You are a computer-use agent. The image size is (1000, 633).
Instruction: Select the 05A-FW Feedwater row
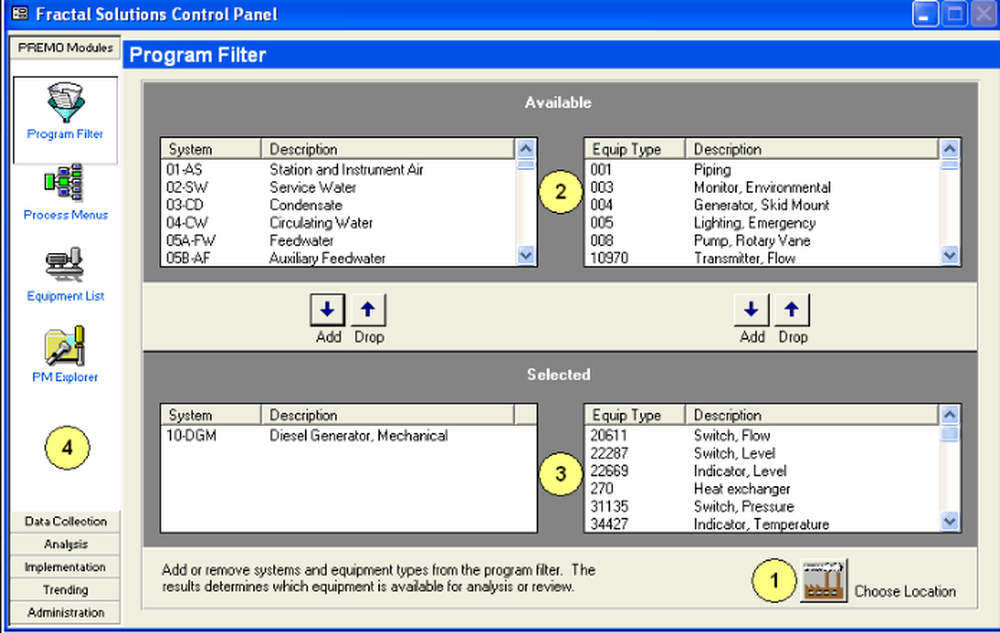pyautogui.click(x=339, y=241)
